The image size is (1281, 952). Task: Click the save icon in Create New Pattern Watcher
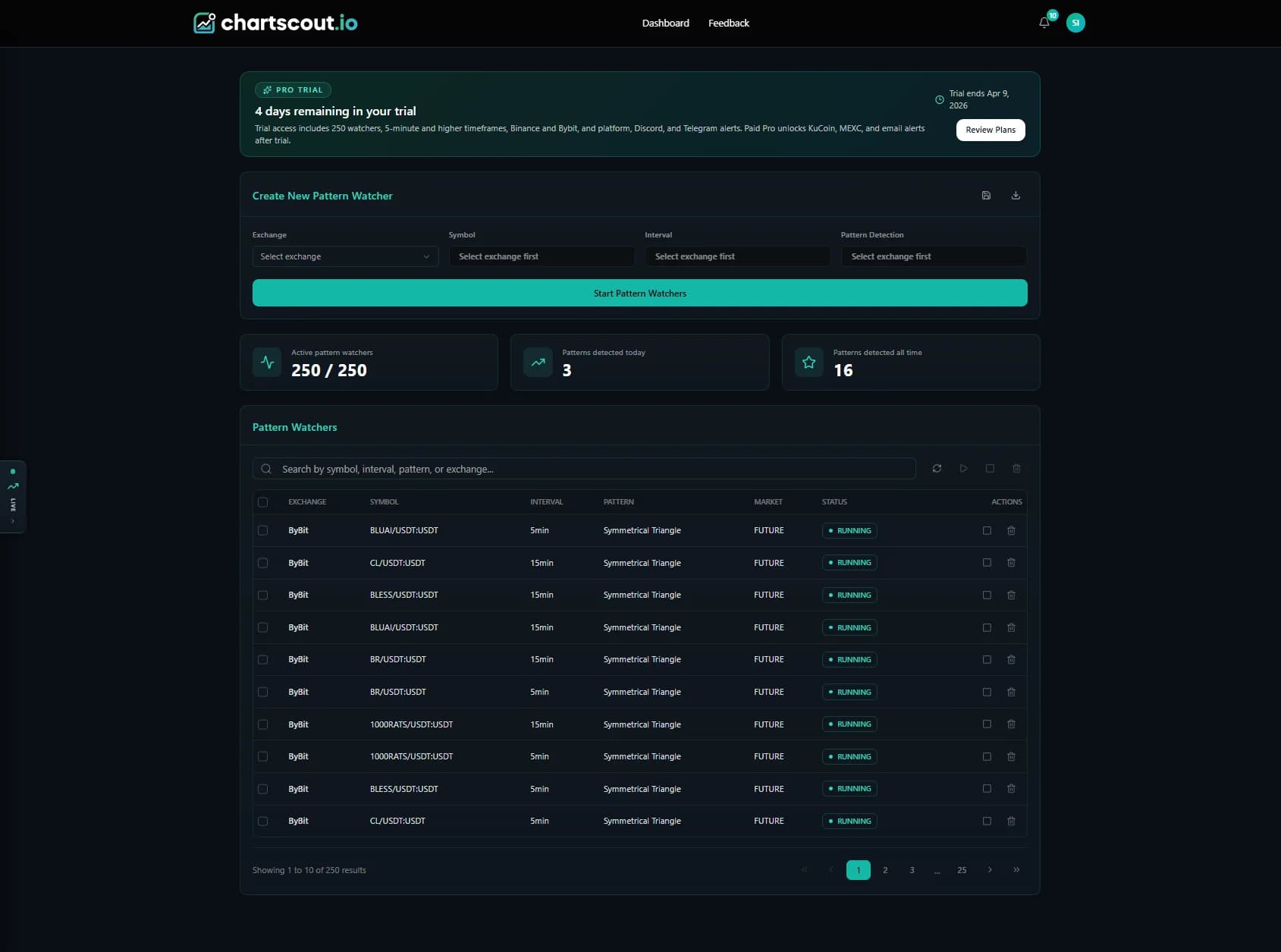pyautogui.click(x=986, y=196)
